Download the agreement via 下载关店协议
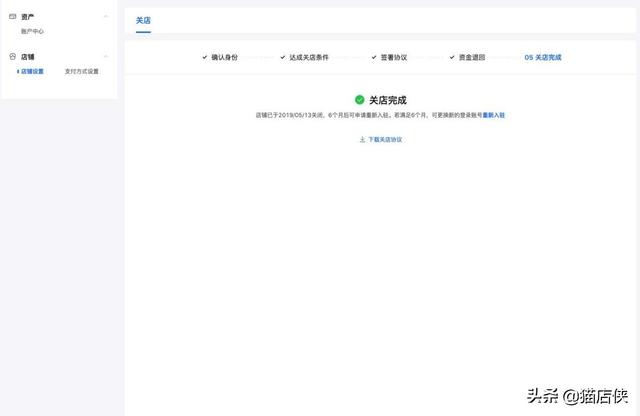The image size is (640, 416). 385,140
